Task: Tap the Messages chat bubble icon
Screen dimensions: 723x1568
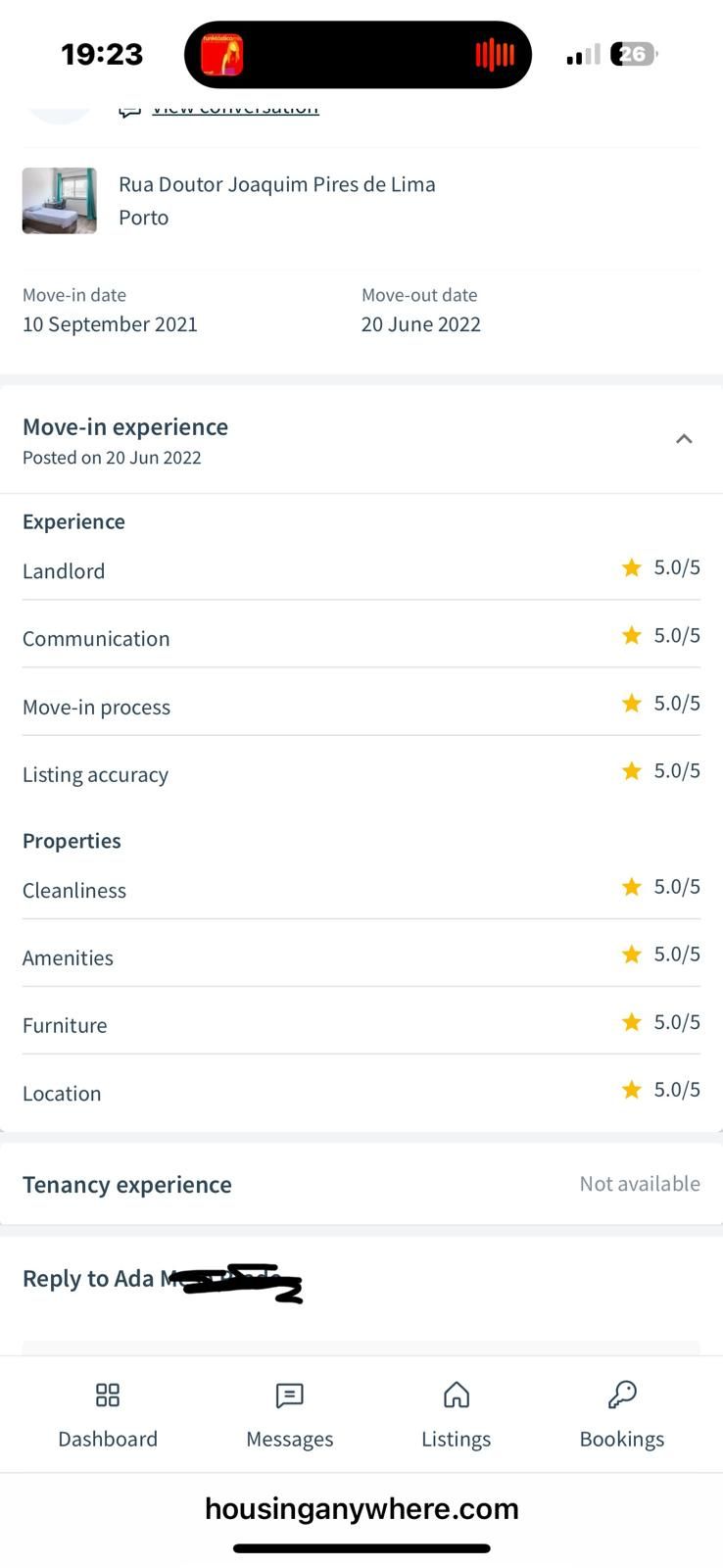Action: coord(290,1395)
